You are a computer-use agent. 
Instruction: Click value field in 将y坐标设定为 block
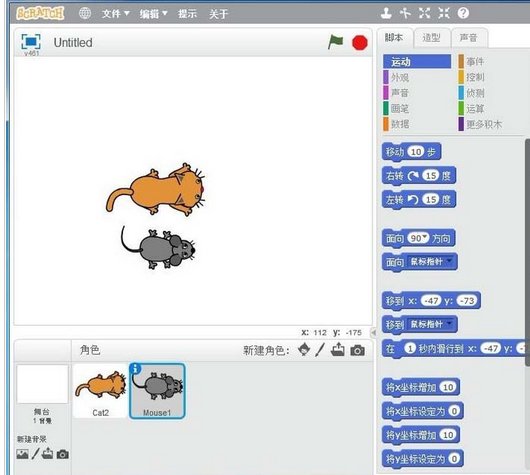[454, 459]
